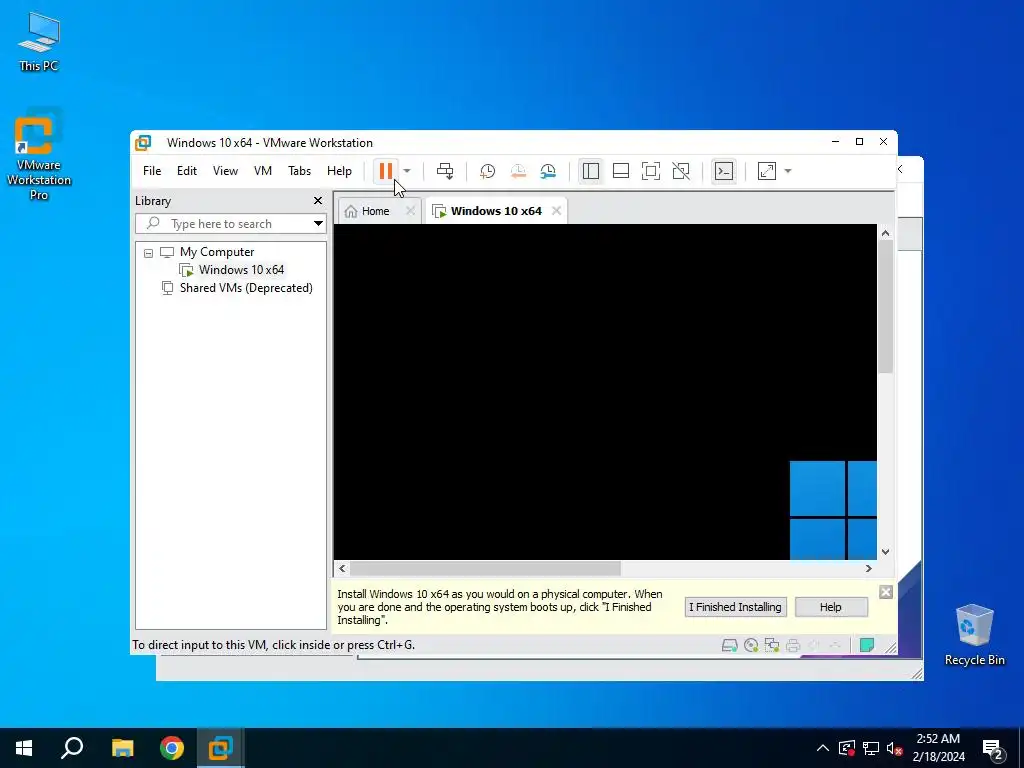Open the VM menu
This screenshot has height=768, width=1024.
tap(263, 171)
